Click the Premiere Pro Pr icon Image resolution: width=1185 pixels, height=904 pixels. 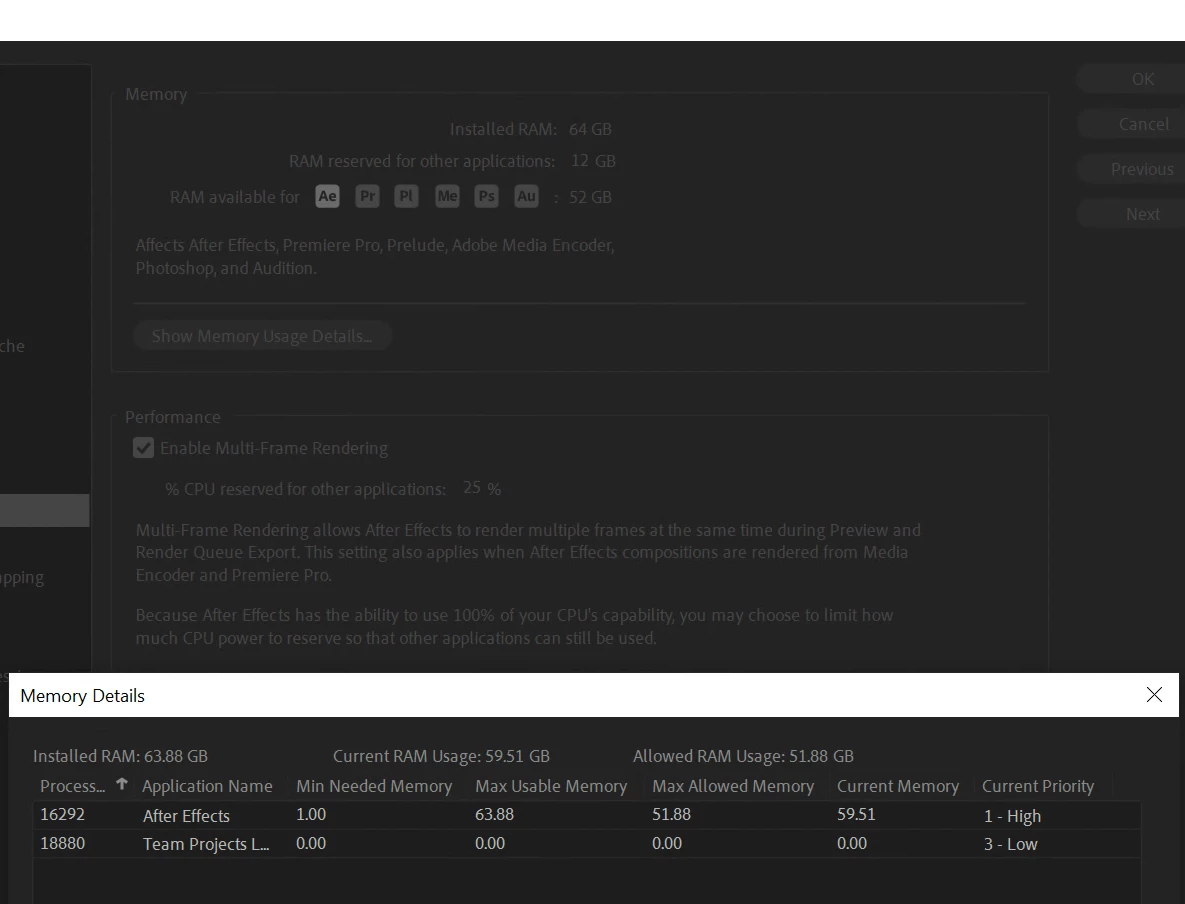coord(367,197)
